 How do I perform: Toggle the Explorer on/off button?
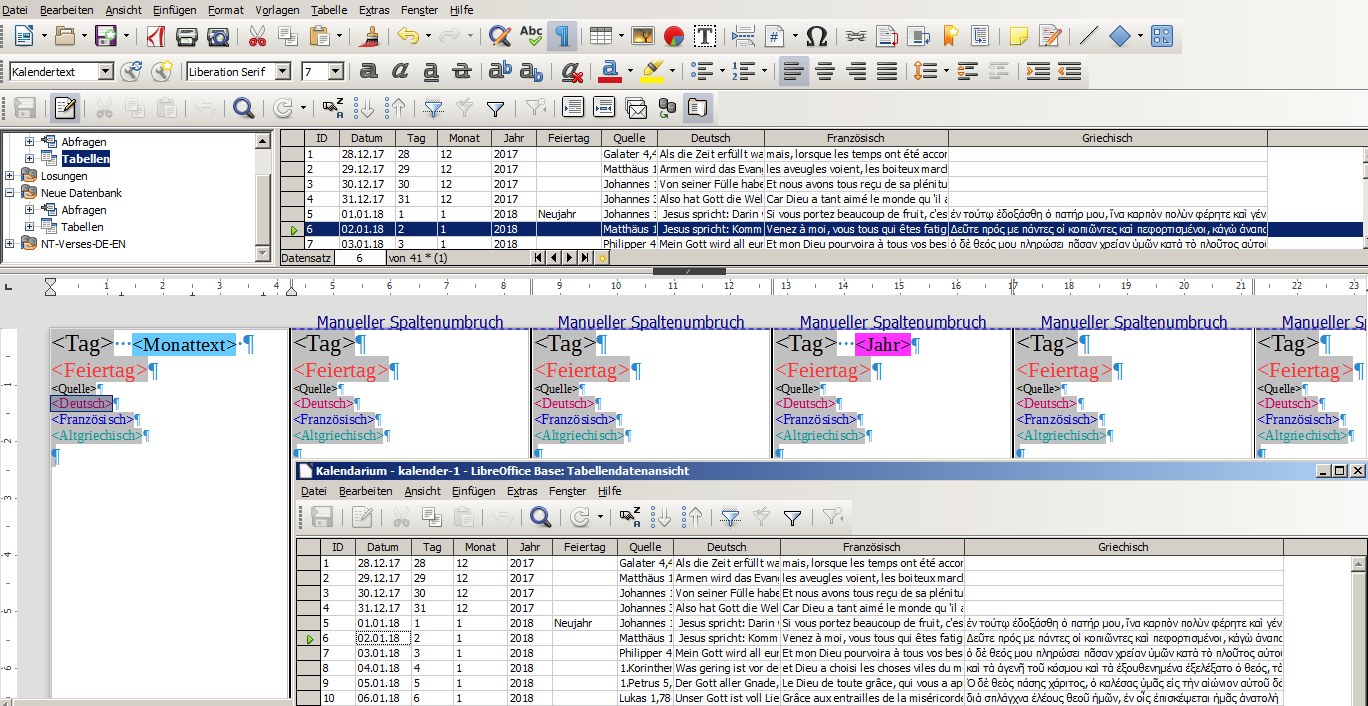[x=697, y=107]
